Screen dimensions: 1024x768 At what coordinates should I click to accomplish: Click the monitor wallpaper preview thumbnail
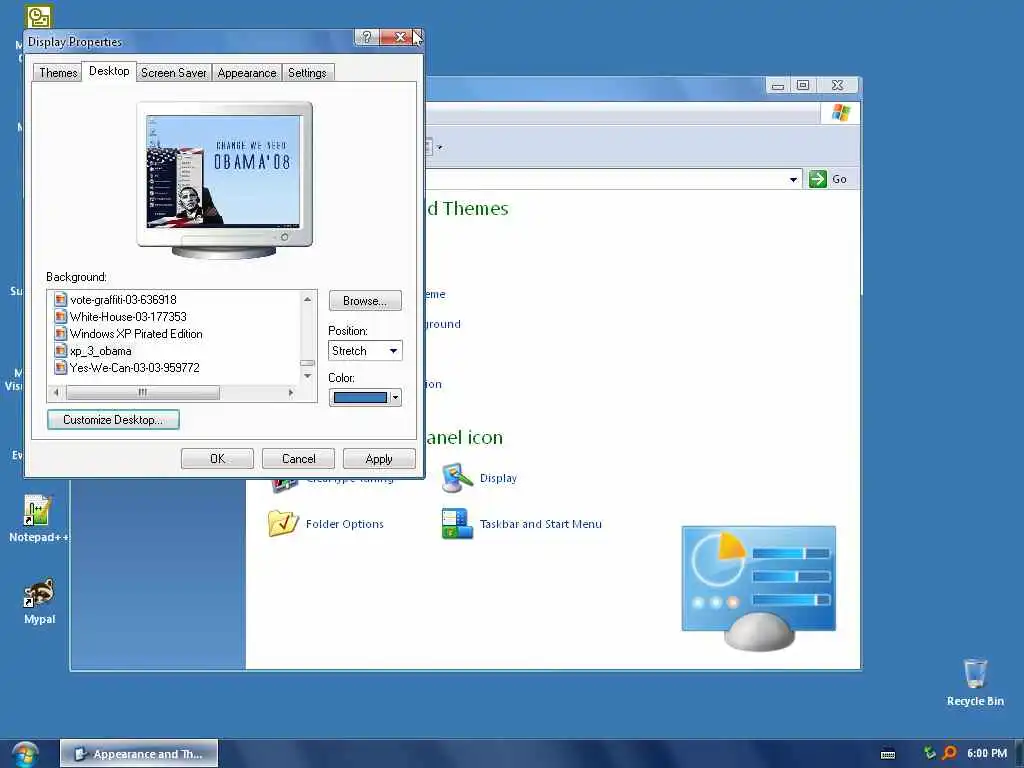coord(223,171)
